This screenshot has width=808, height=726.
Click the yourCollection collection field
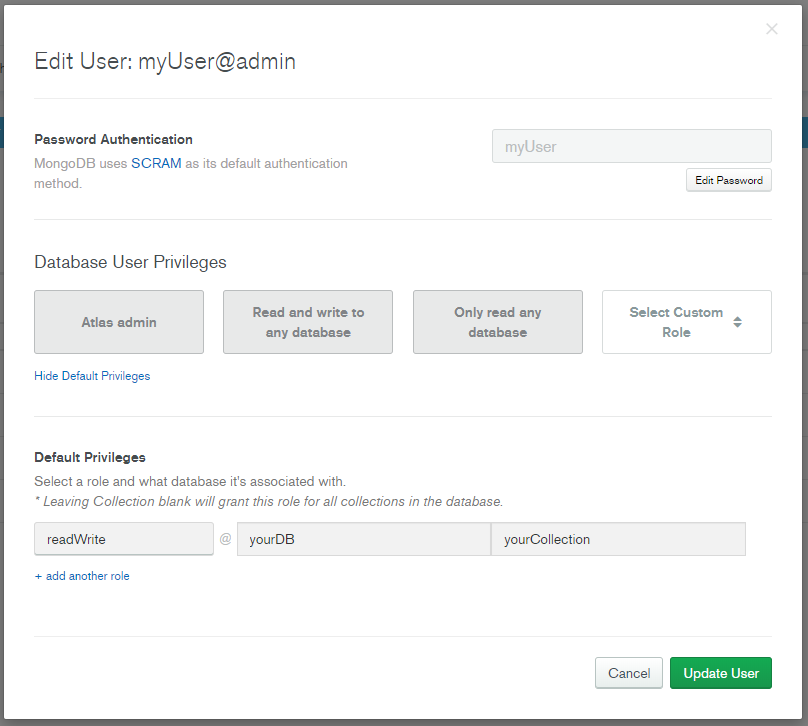pos(618,539)
